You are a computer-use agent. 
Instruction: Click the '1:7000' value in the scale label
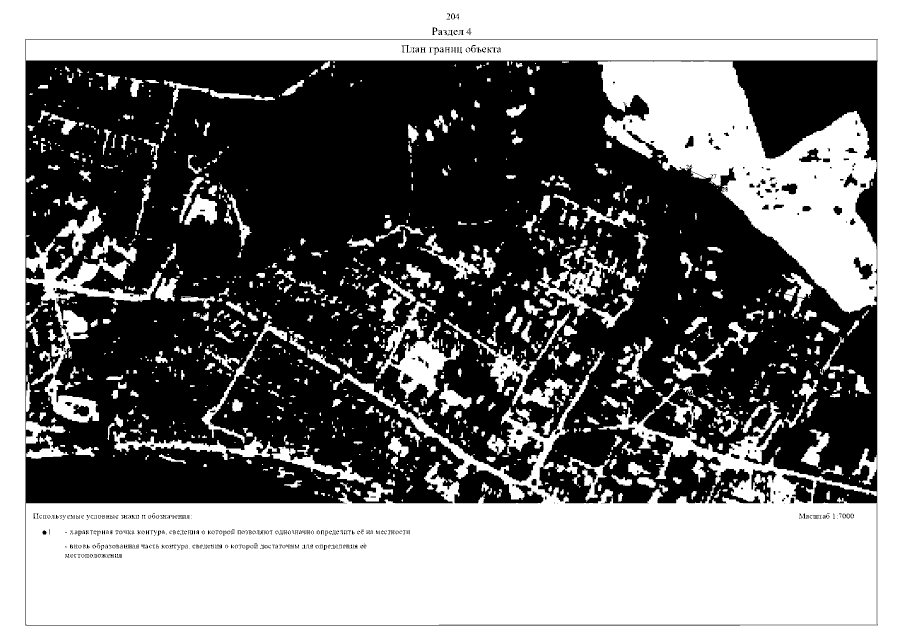[843, 515]
